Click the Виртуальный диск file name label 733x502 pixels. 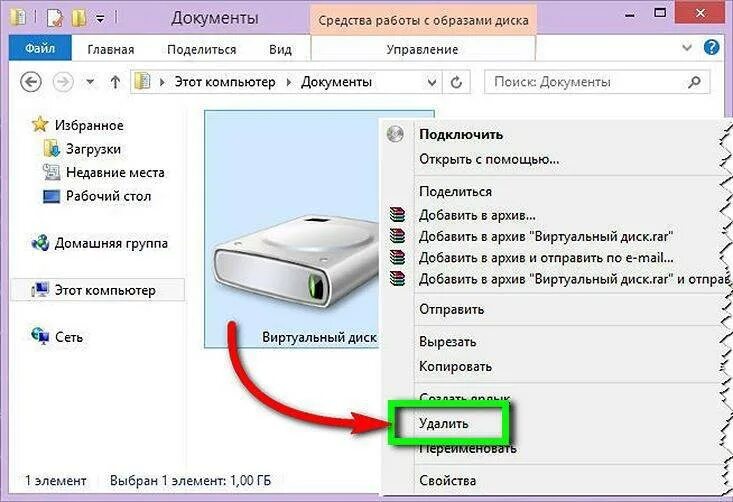[319, 337]
